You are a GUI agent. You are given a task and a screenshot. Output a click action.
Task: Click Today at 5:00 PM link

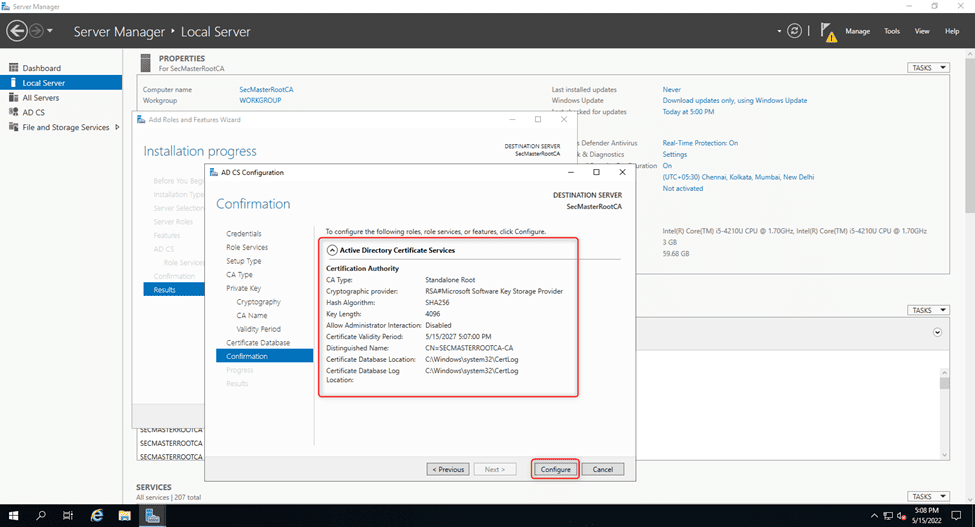pyautogui.click(x=688, y=112)
